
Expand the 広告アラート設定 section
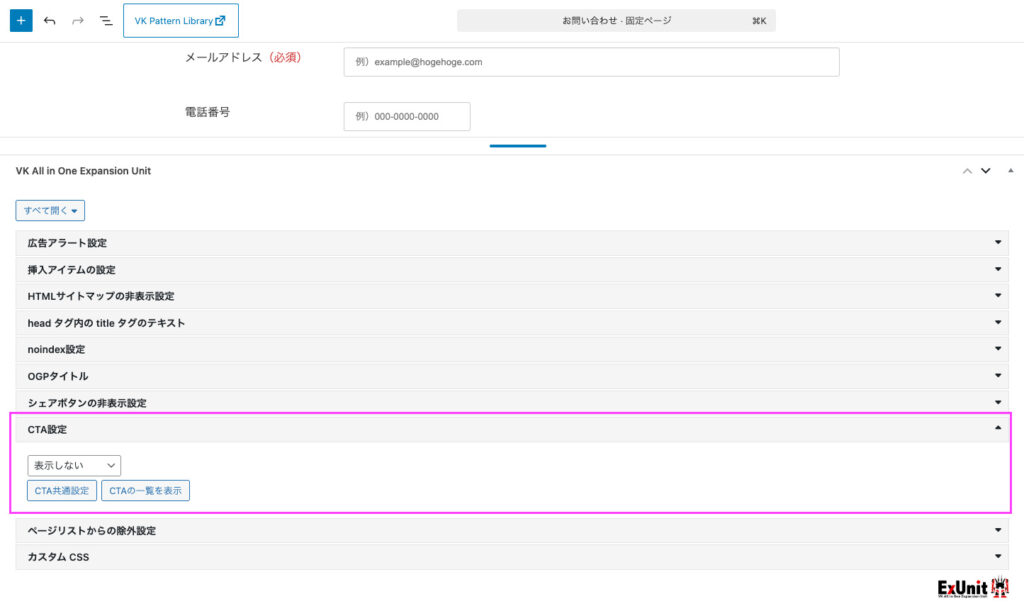point(511,243)
